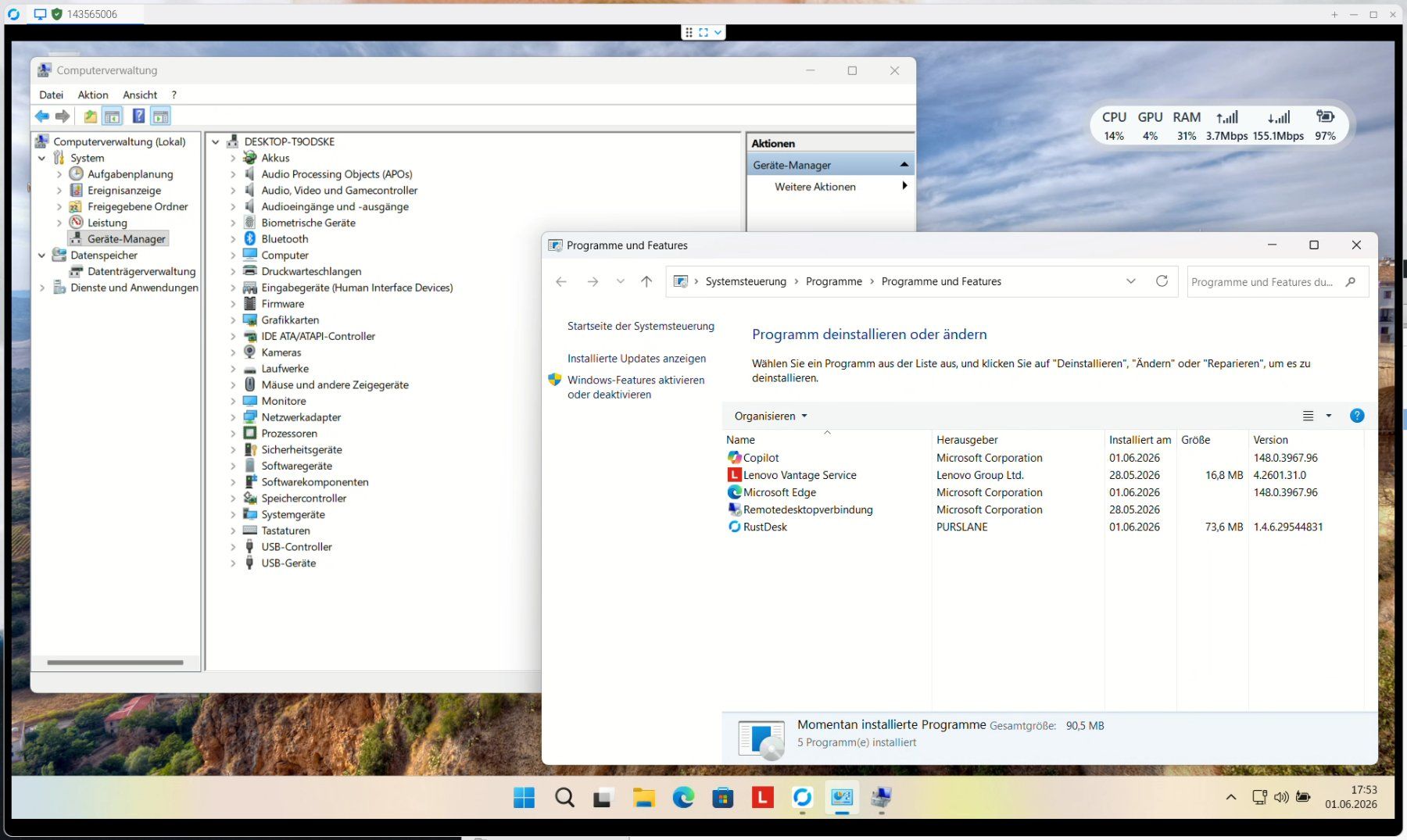Expand the Bluetooth device category
Viewport: 1407px width, 840px height.
pyautogui.click(x=233, y=238)
